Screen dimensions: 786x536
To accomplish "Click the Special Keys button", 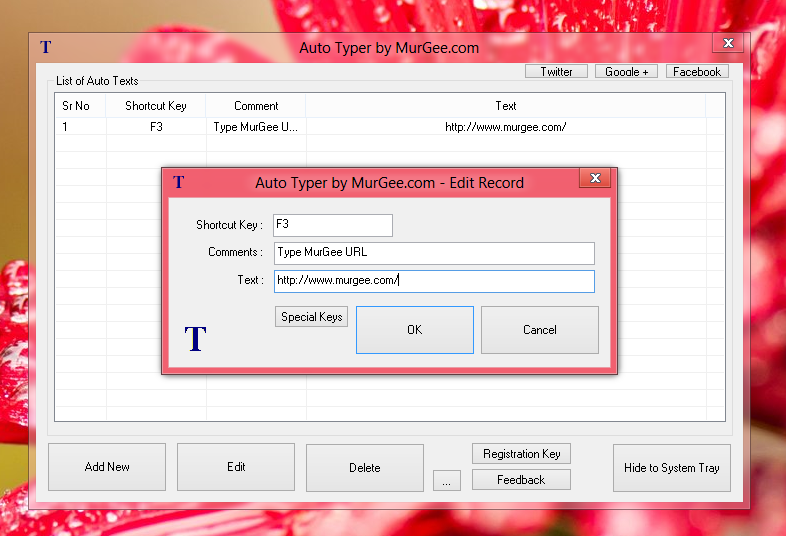I will (311, 317).
